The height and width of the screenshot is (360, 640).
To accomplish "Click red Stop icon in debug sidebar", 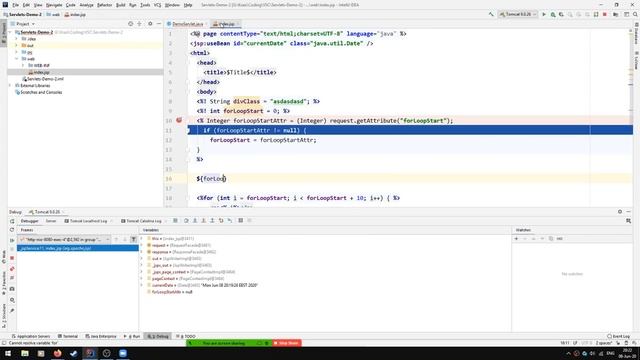I will point(12,258).
